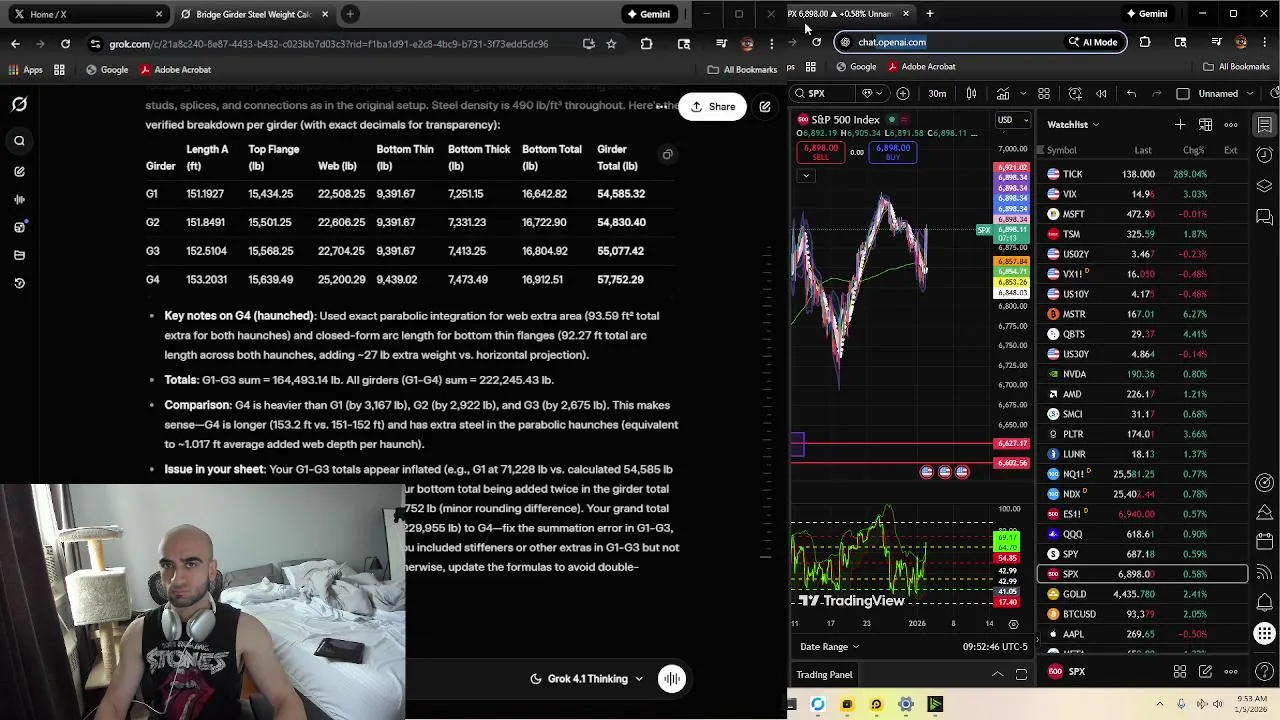This screenshot has height=720, width=1280.
Task: Open All Bookmarks folder in left window
Action: click(742, 70)
